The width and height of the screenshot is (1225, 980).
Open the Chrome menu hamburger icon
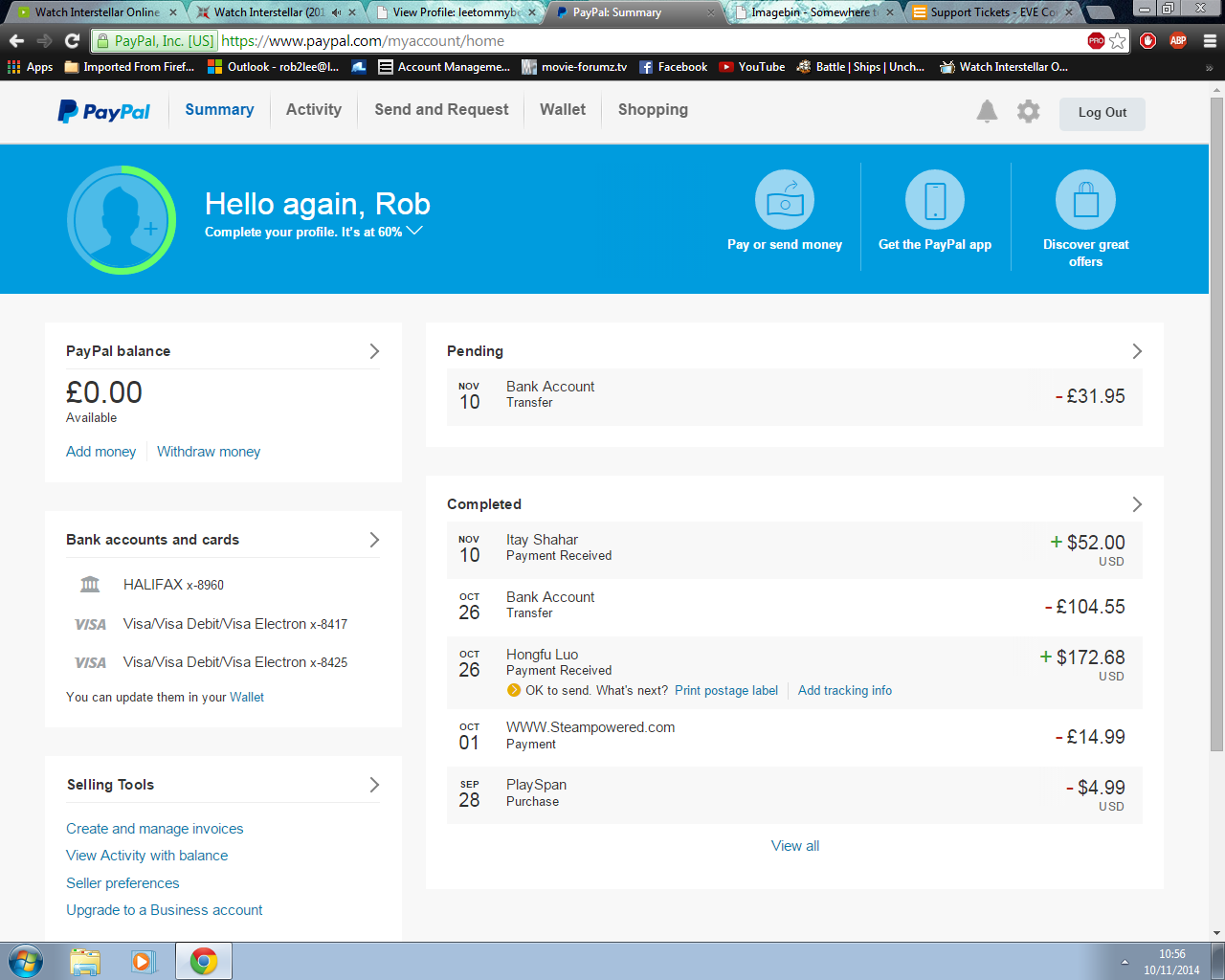click(1210, 41)
